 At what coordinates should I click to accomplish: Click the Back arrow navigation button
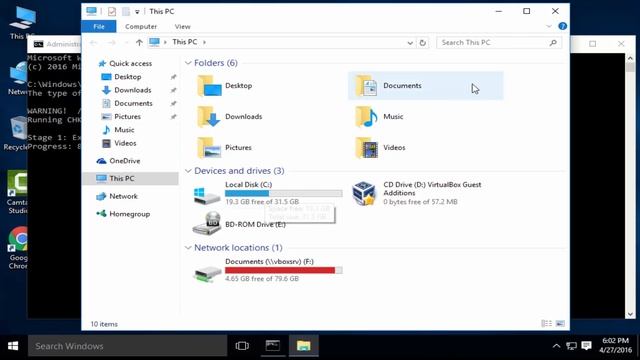(x=93, y=42)
